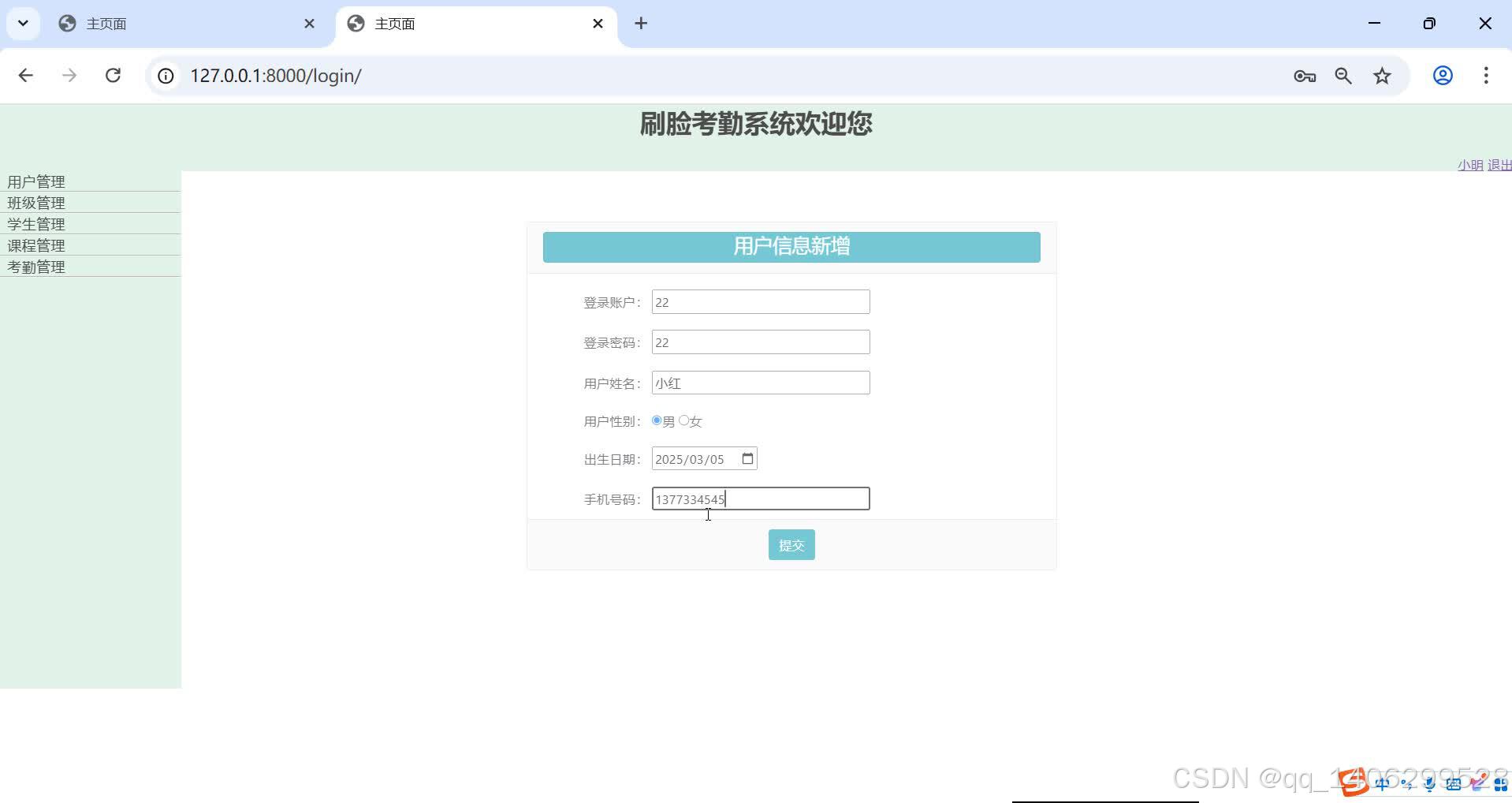Click the microphone icon in the input method bar
Screen dimensions: 1512x803
pyautogui.click(x=1428, y=783)
